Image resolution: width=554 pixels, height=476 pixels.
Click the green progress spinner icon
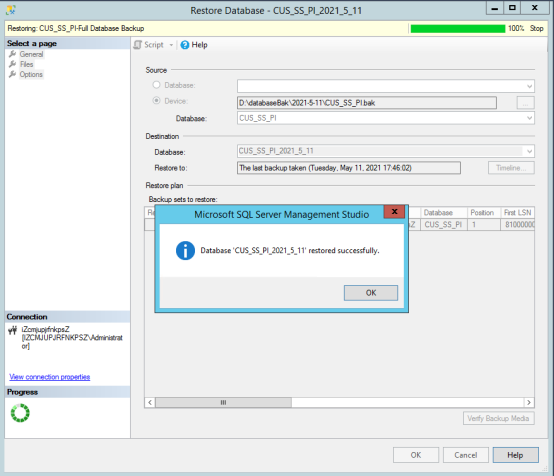(x=20, y=413)
